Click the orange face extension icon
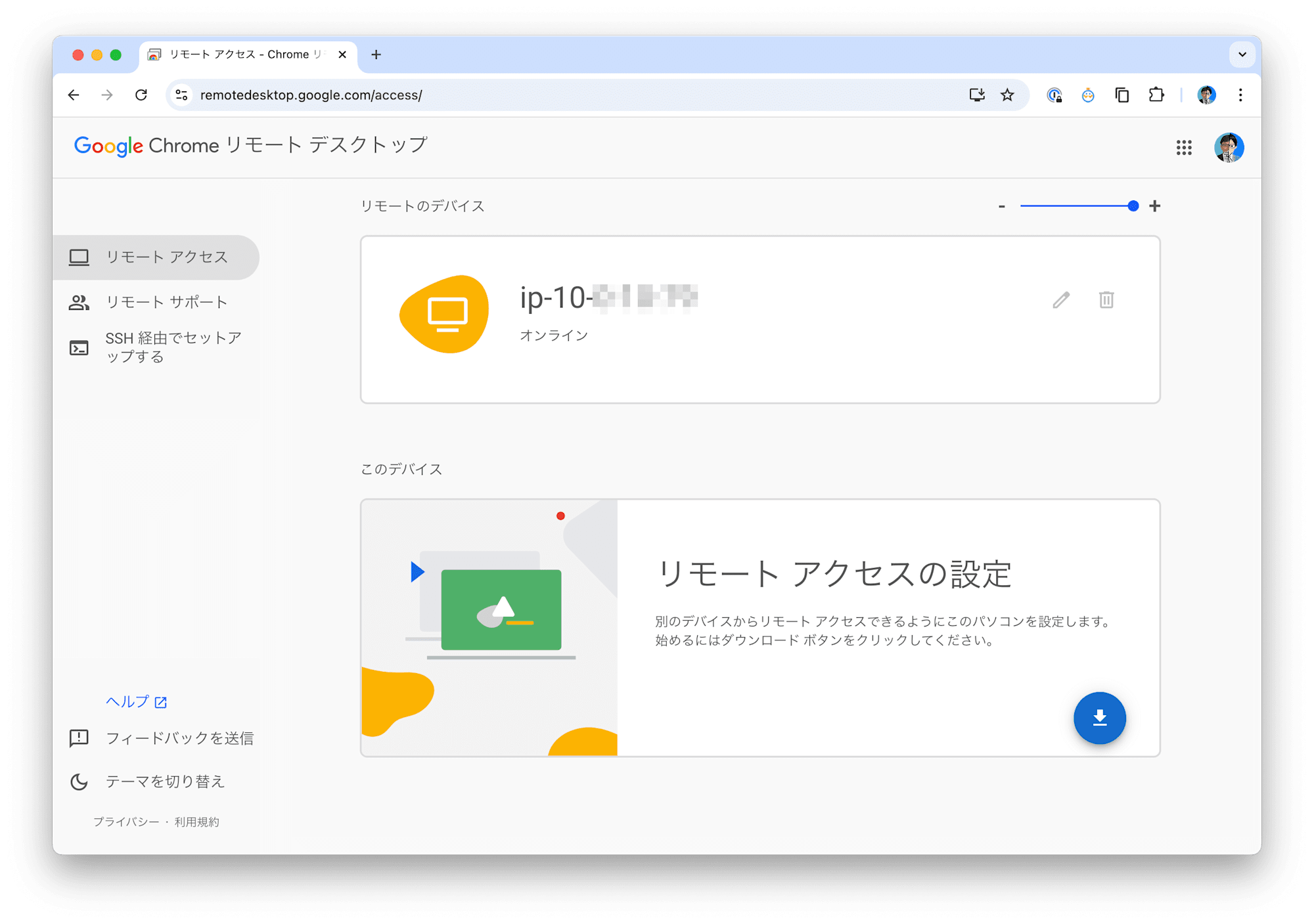1314x924 pixels. point(1088,95)
